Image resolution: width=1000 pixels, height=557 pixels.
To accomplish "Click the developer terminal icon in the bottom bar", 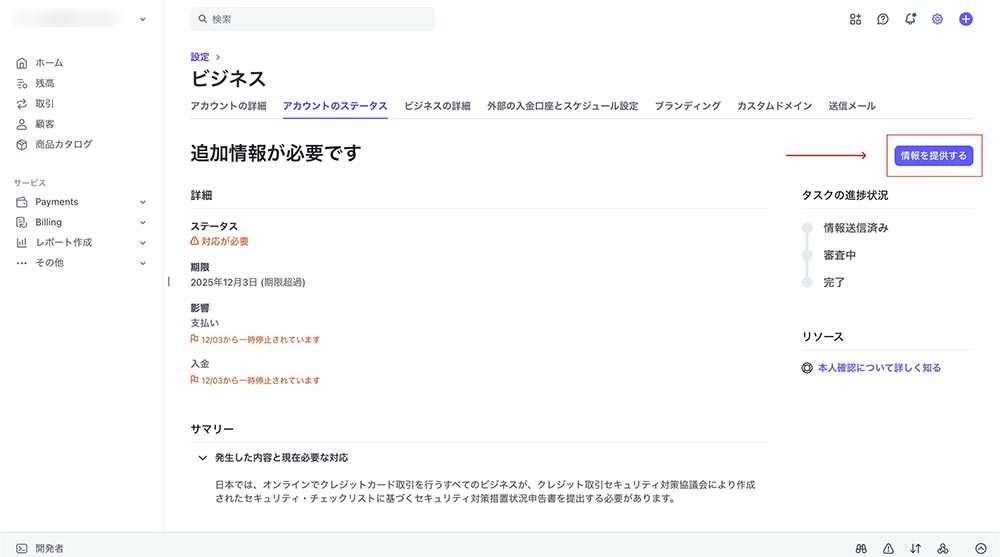I will (22, 548).
